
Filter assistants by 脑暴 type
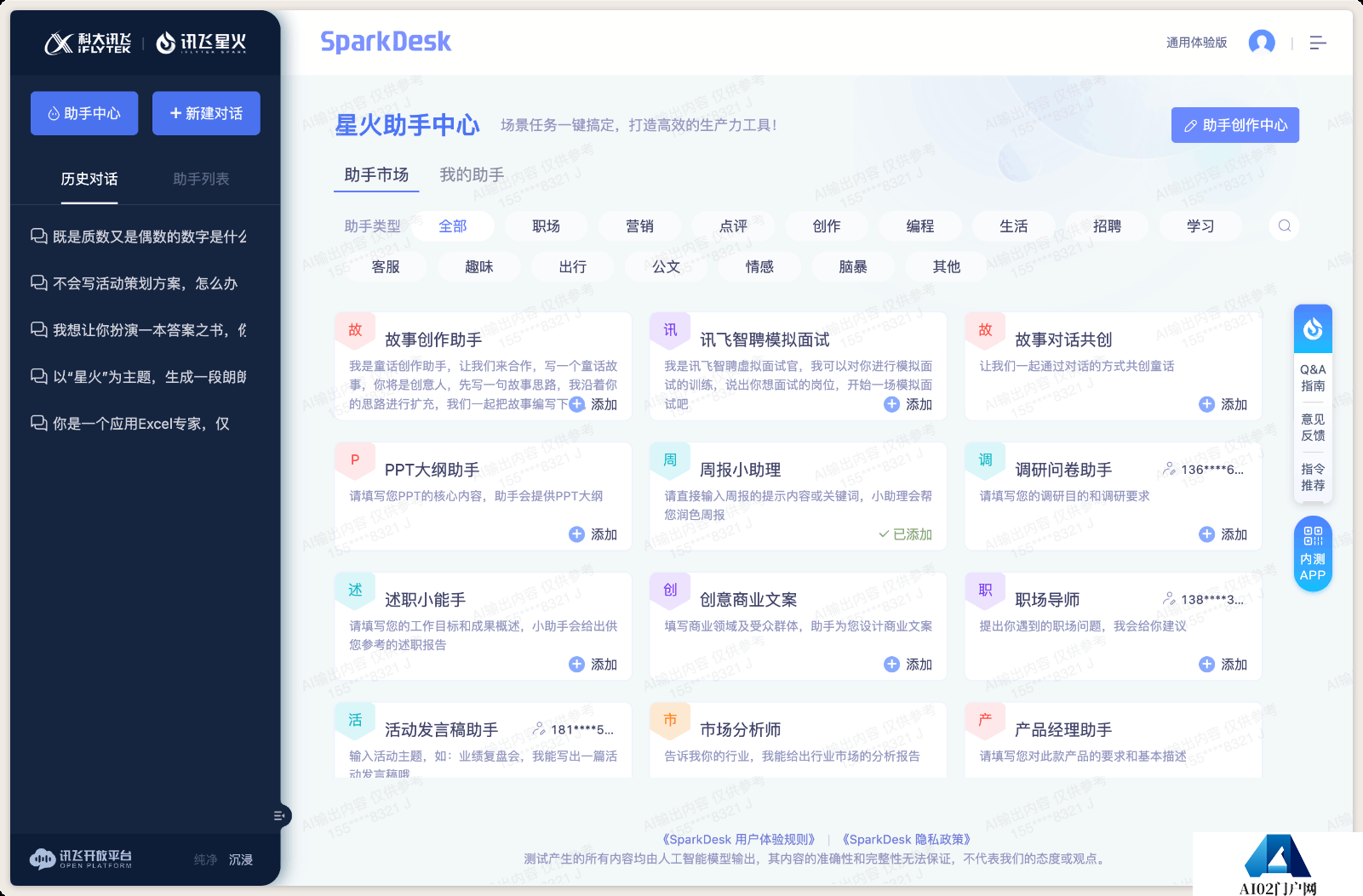853,267
